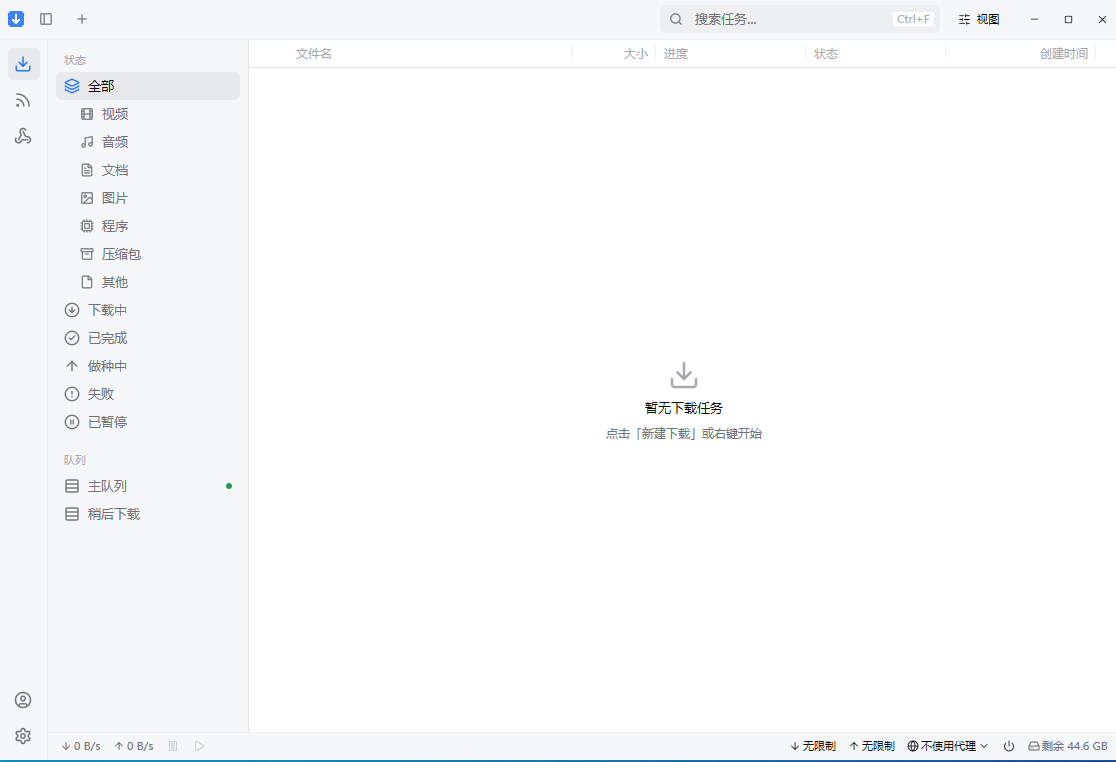Click the 暂无下载任务 message
Screen dimensions: 1116x762
(684, 408)
